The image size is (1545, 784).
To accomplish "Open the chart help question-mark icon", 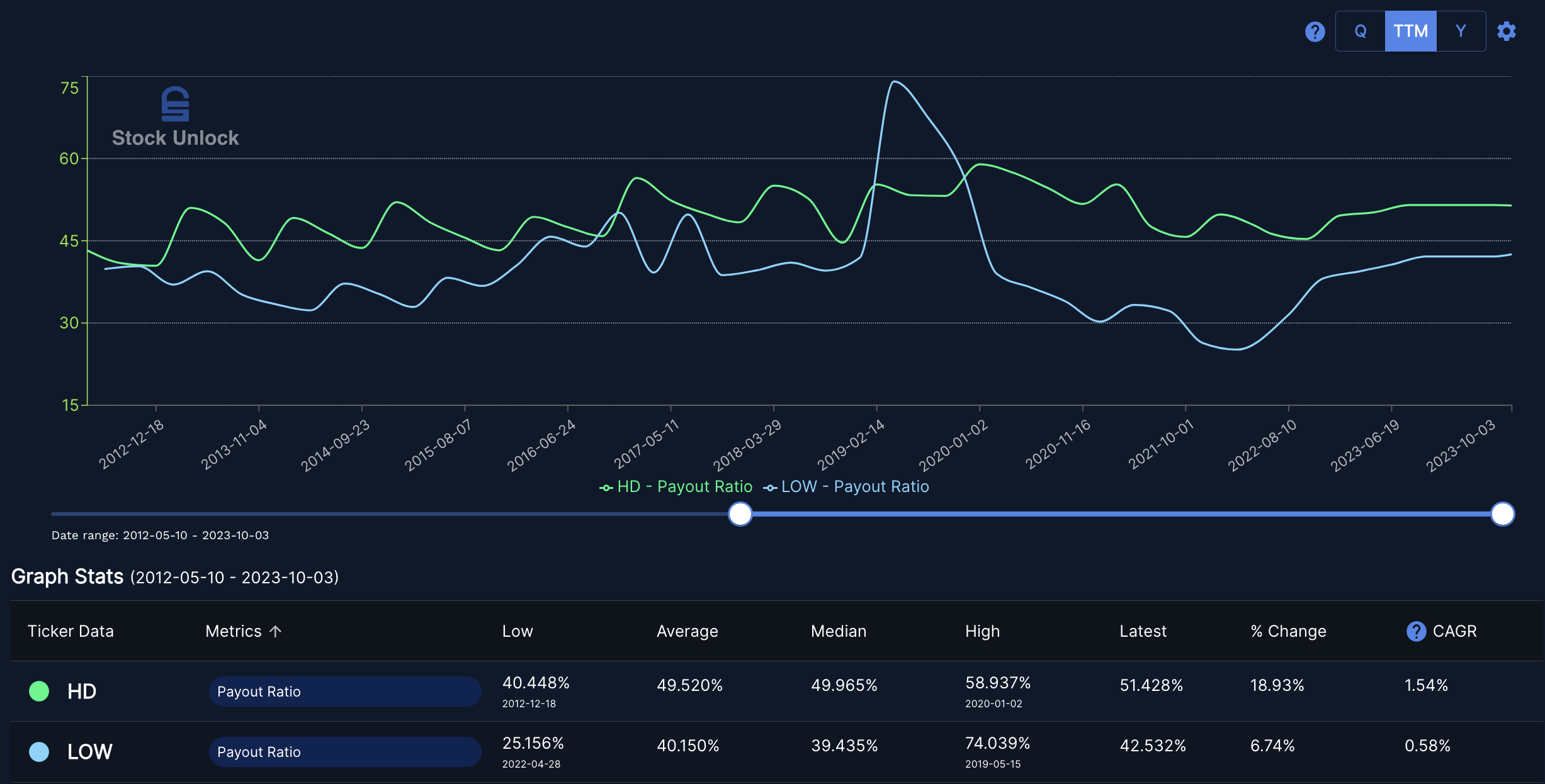I will [1315, 31].
